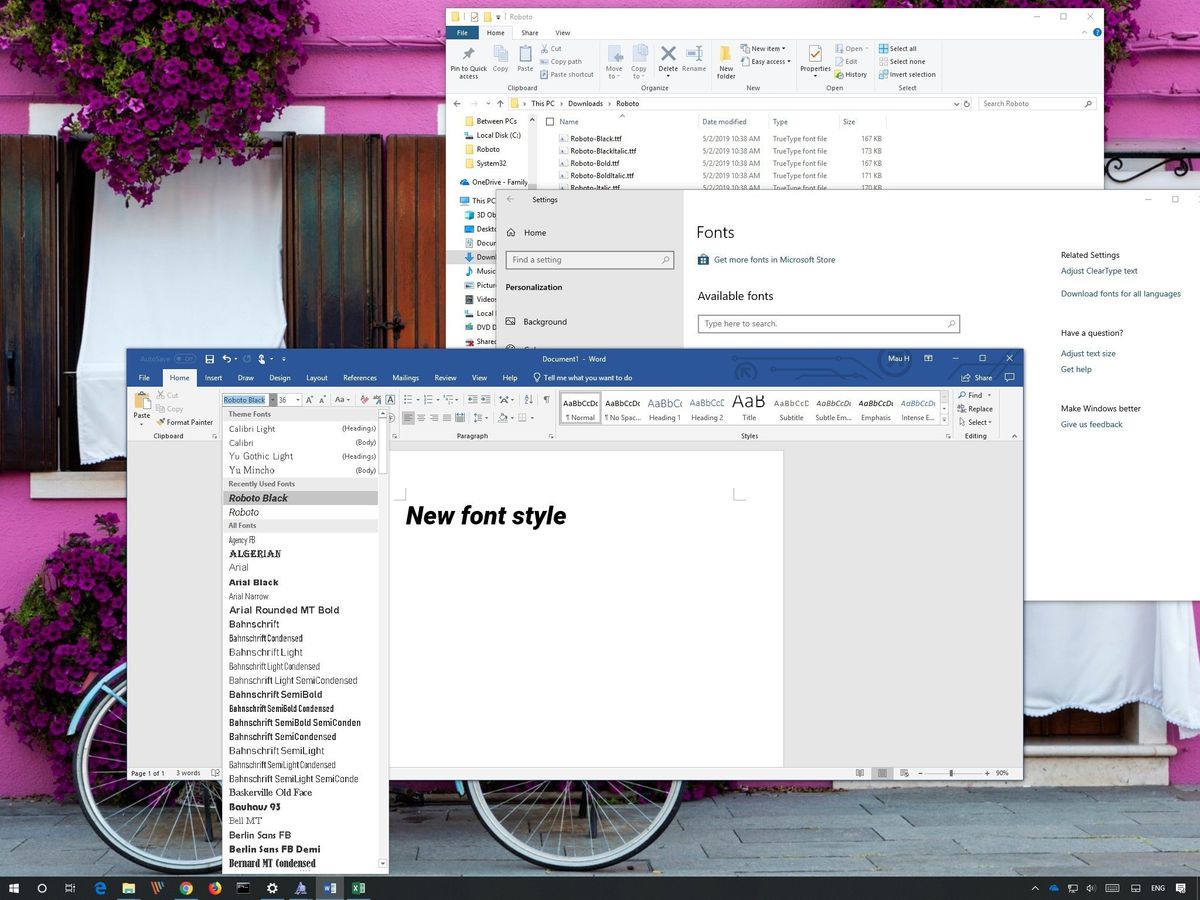Viewport: 1200px width, 900px height.
Task: Open the Share menu in File Explorer
Action: tap(529, 32)
